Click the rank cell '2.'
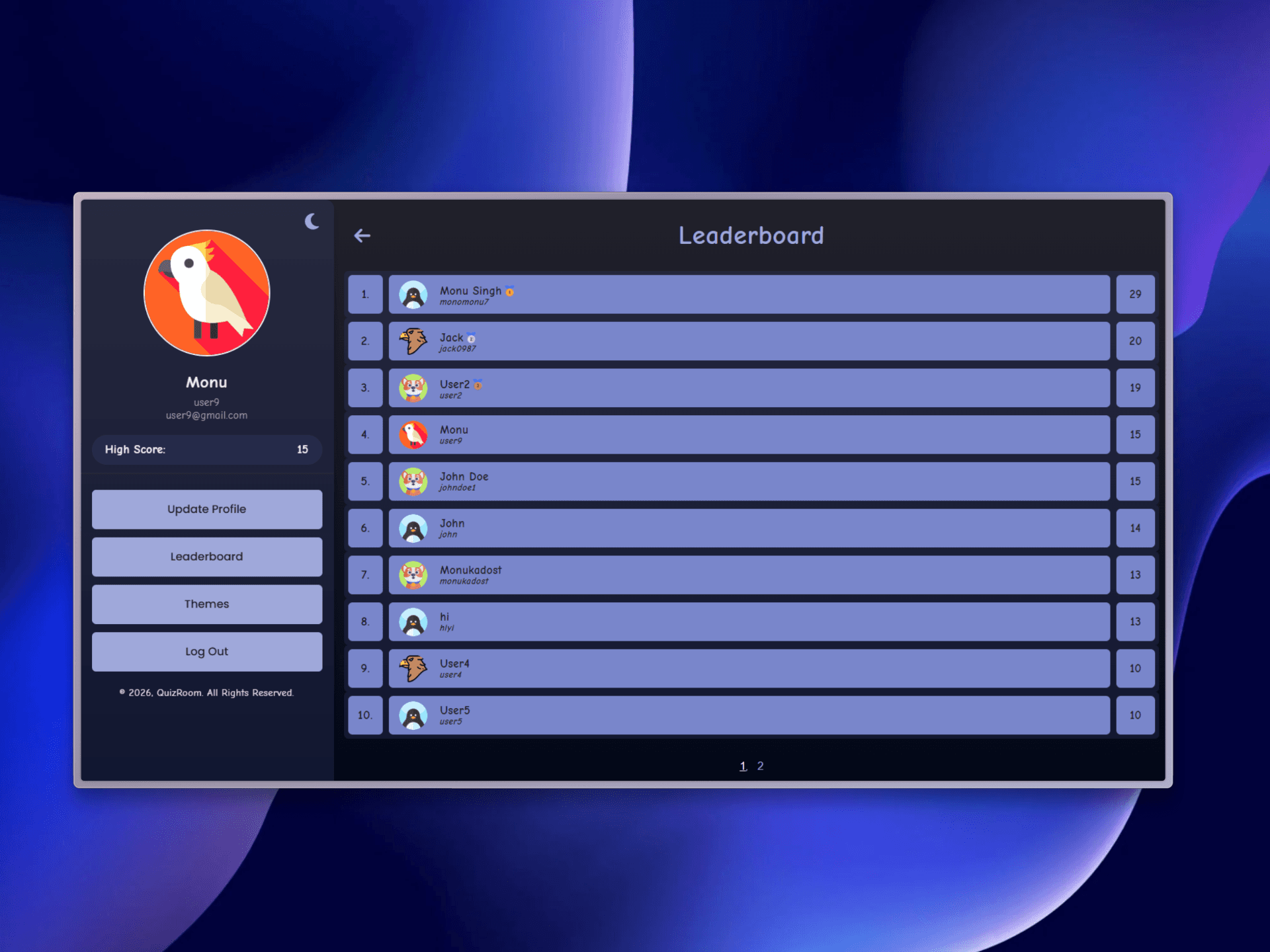1270x952 pixels. (x=365, y=341)
